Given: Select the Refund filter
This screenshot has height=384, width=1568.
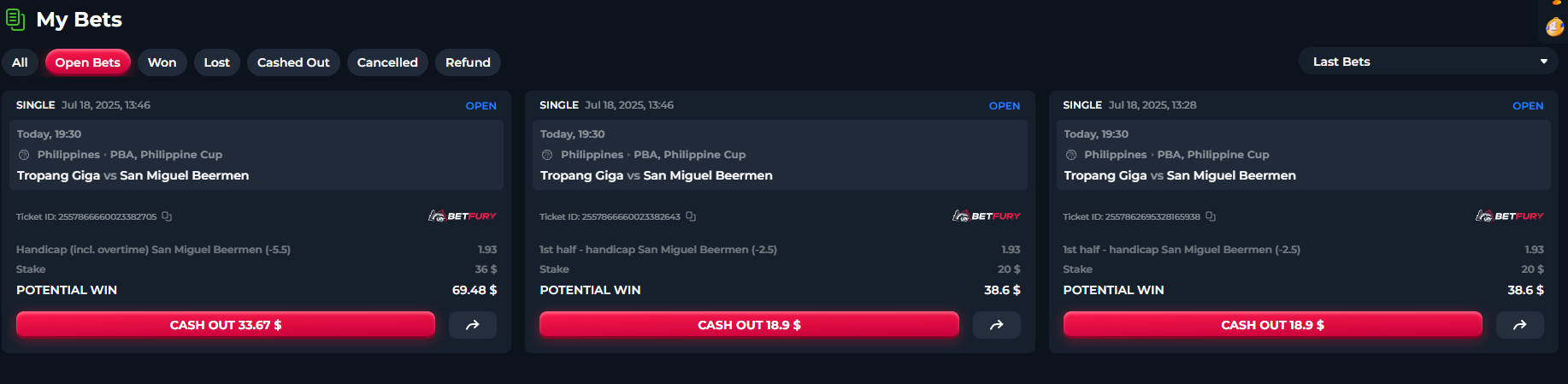Looking at the screenshot, I should coord(468,62).
